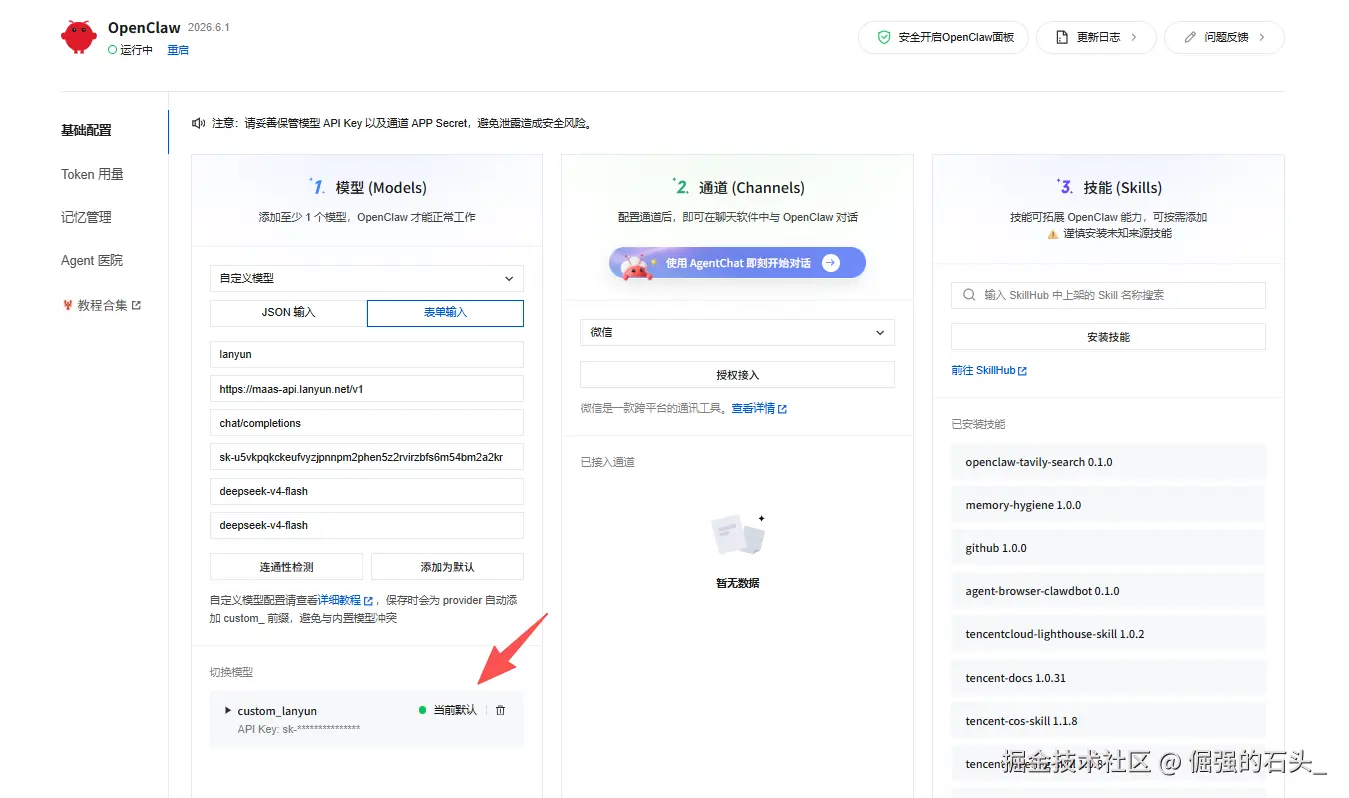
Task: Click the first deepseek-v4-flash model field
Action: pyautogui.click(x=367, y=491)
